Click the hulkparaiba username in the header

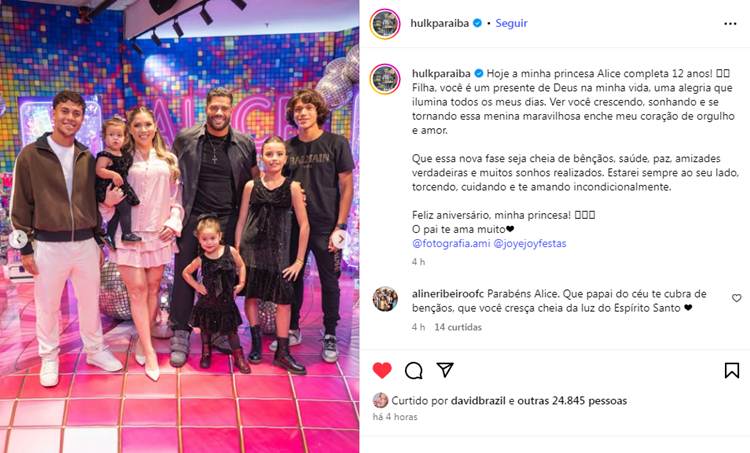(440, 23)
